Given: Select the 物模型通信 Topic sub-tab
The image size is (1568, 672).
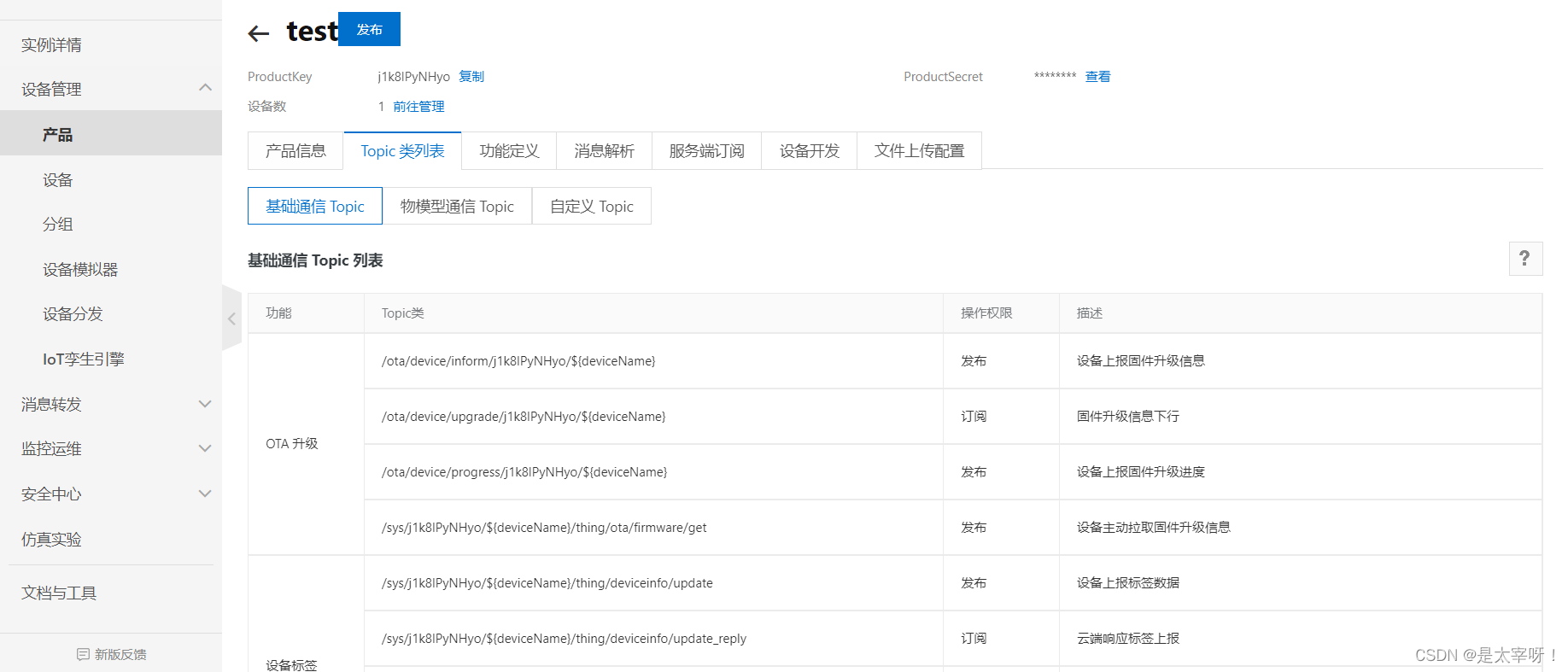Looking at the screenshot, I should coord(457,206).
